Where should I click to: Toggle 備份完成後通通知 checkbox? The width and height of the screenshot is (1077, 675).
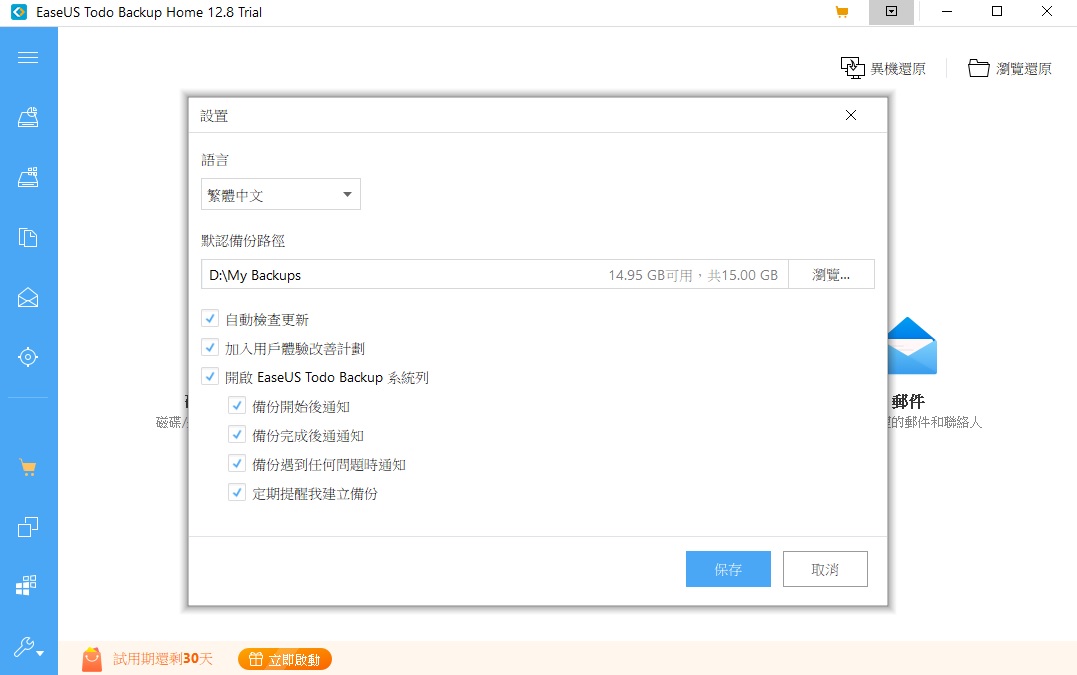237,435
